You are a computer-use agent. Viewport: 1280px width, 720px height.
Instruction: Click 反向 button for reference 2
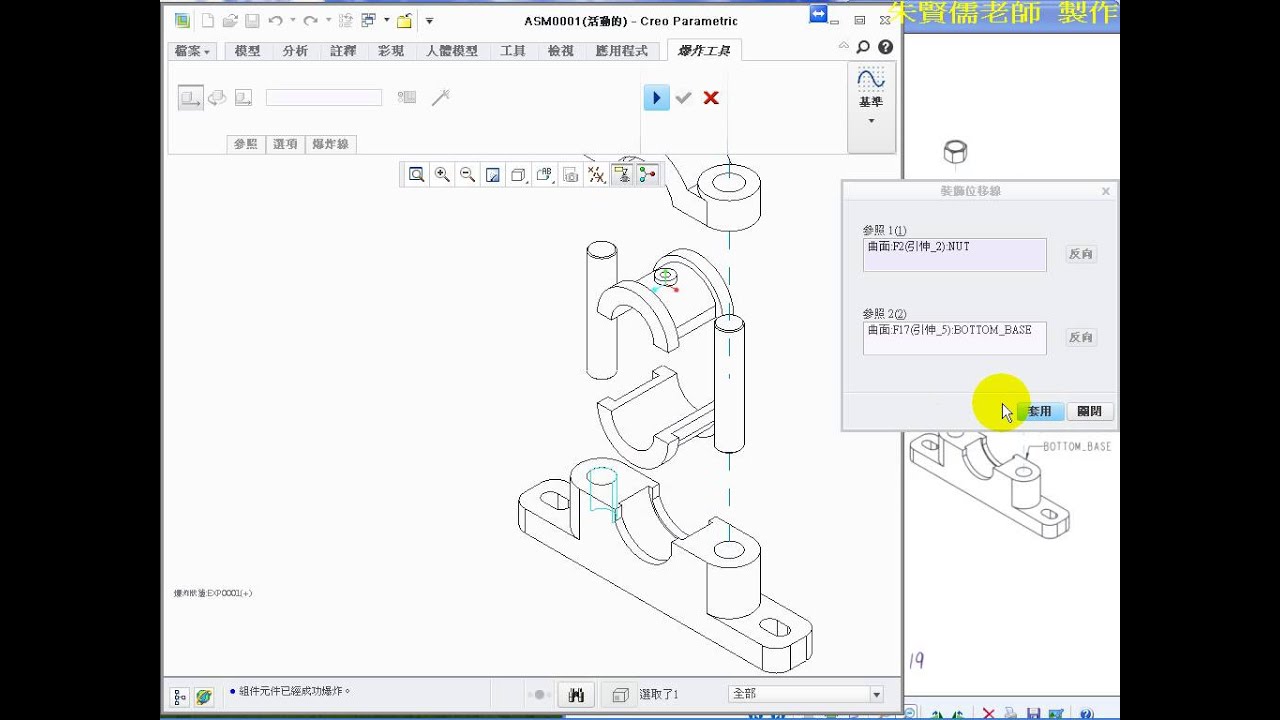tap(1081, 337)
